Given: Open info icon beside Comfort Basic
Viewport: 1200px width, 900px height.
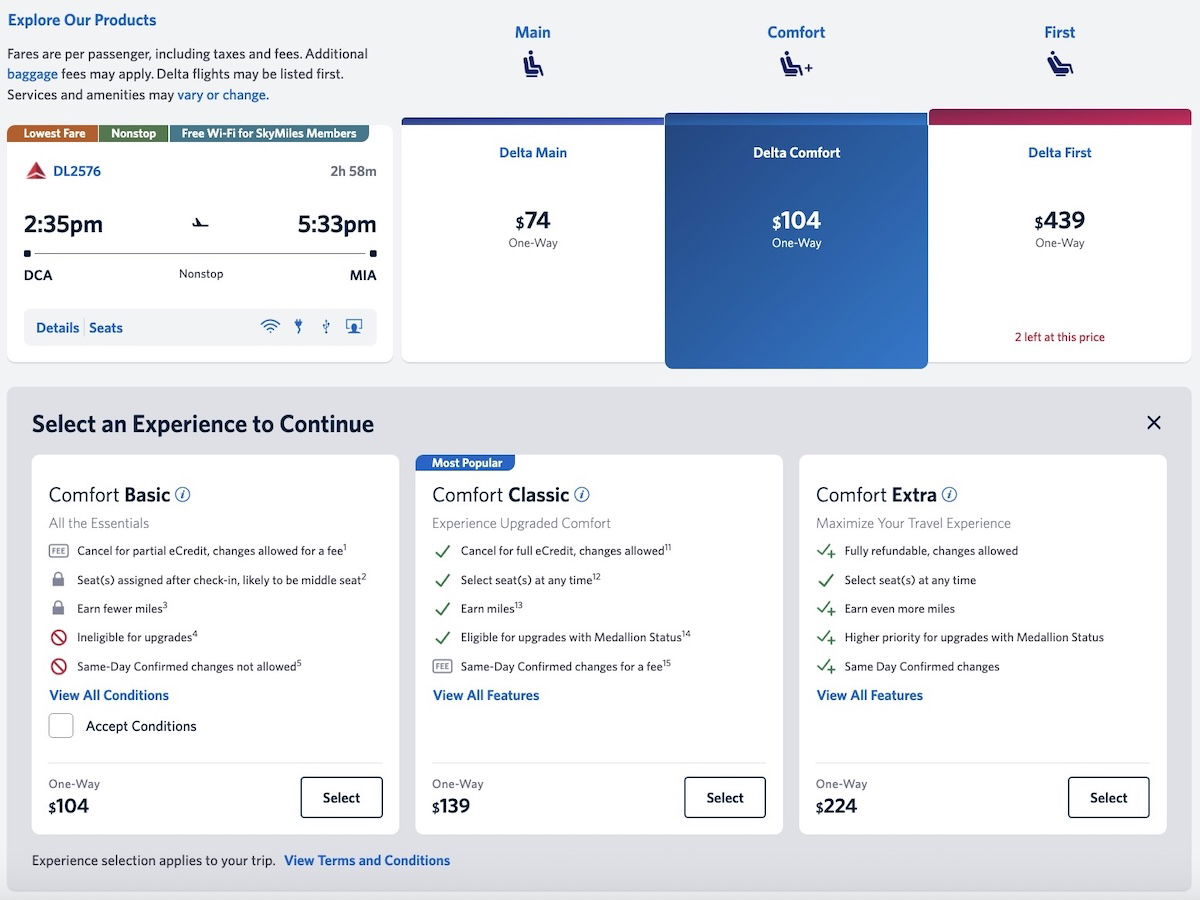Looking at the screenshot, I should 183,495.
